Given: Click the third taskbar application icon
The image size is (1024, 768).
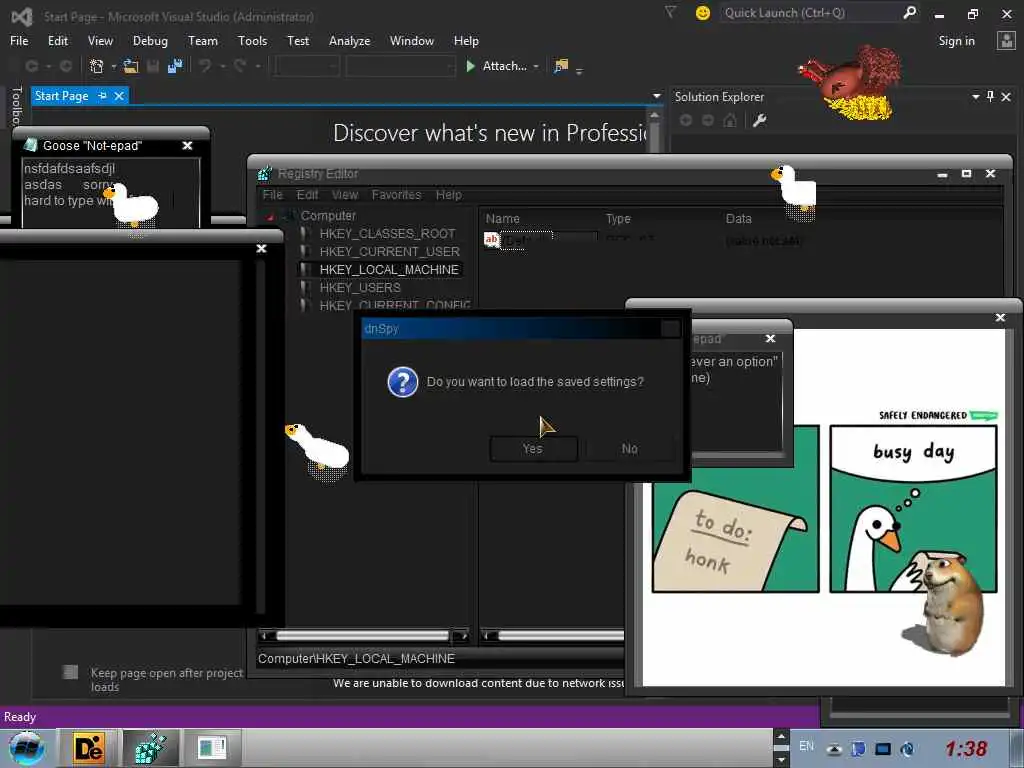Looking at the screenshot, I should (212, 748).
